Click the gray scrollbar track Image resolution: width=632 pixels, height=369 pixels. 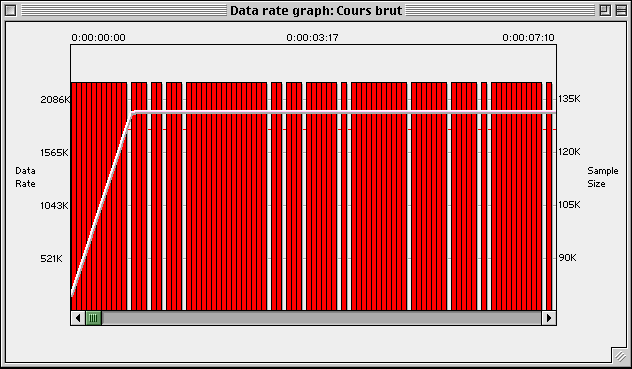click(321, 318)
